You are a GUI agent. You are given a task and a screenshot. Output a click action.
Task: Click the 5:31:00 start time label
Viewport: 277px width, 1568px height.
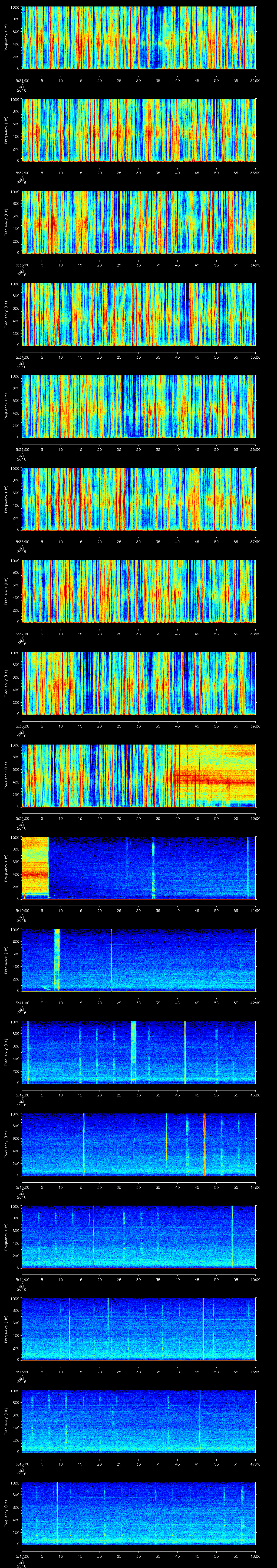[22, 80]
